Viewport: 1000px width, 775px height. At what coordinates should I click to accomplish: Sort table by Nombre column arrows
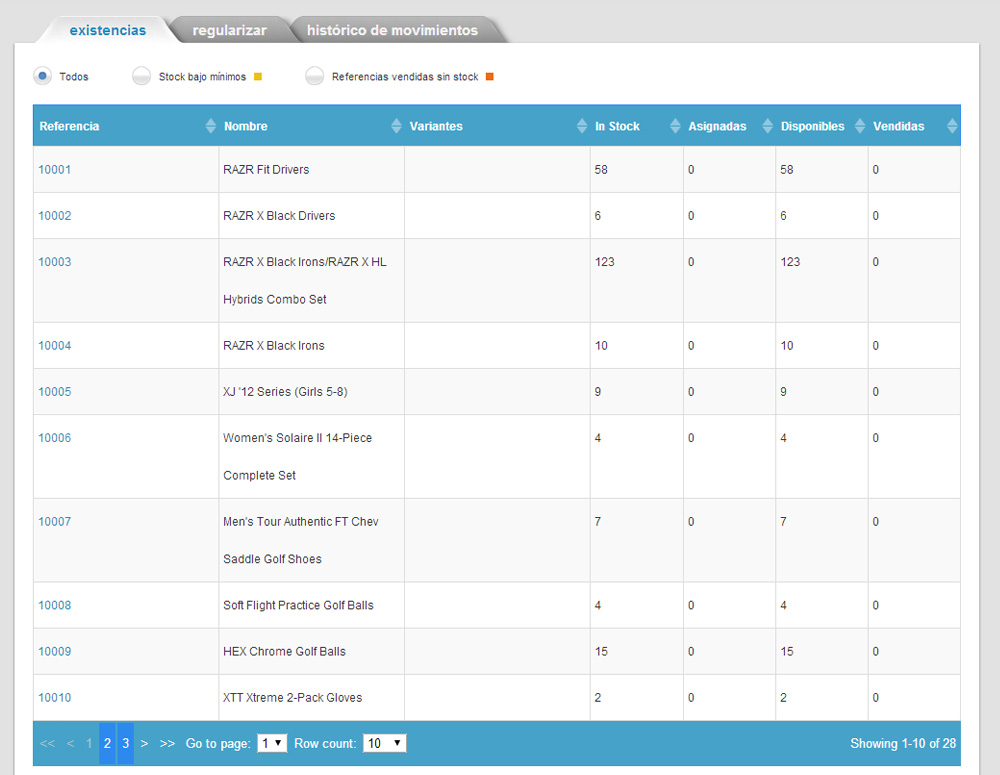[396, 126]
